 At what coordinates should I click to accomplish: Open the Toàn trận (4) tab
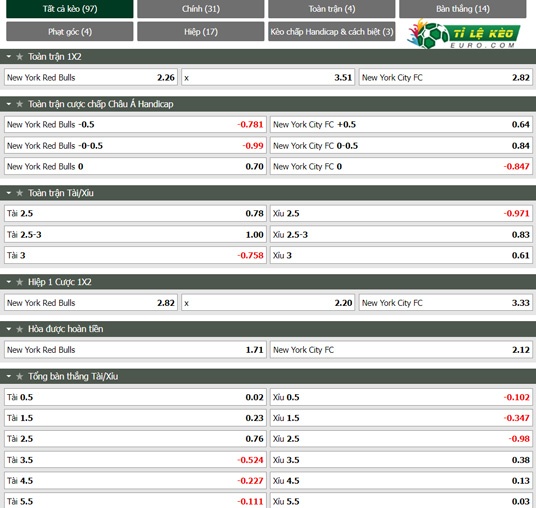(x=332, y=9)
